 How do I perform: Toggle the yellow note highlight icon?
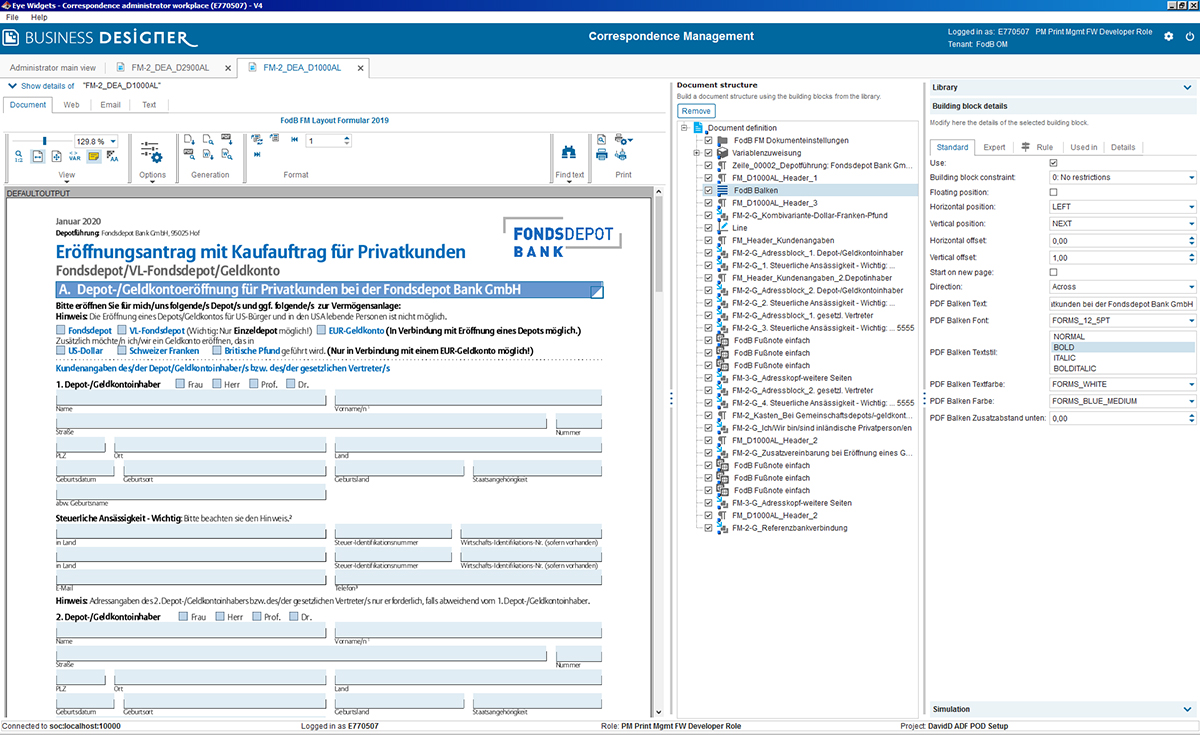point(94,157)
